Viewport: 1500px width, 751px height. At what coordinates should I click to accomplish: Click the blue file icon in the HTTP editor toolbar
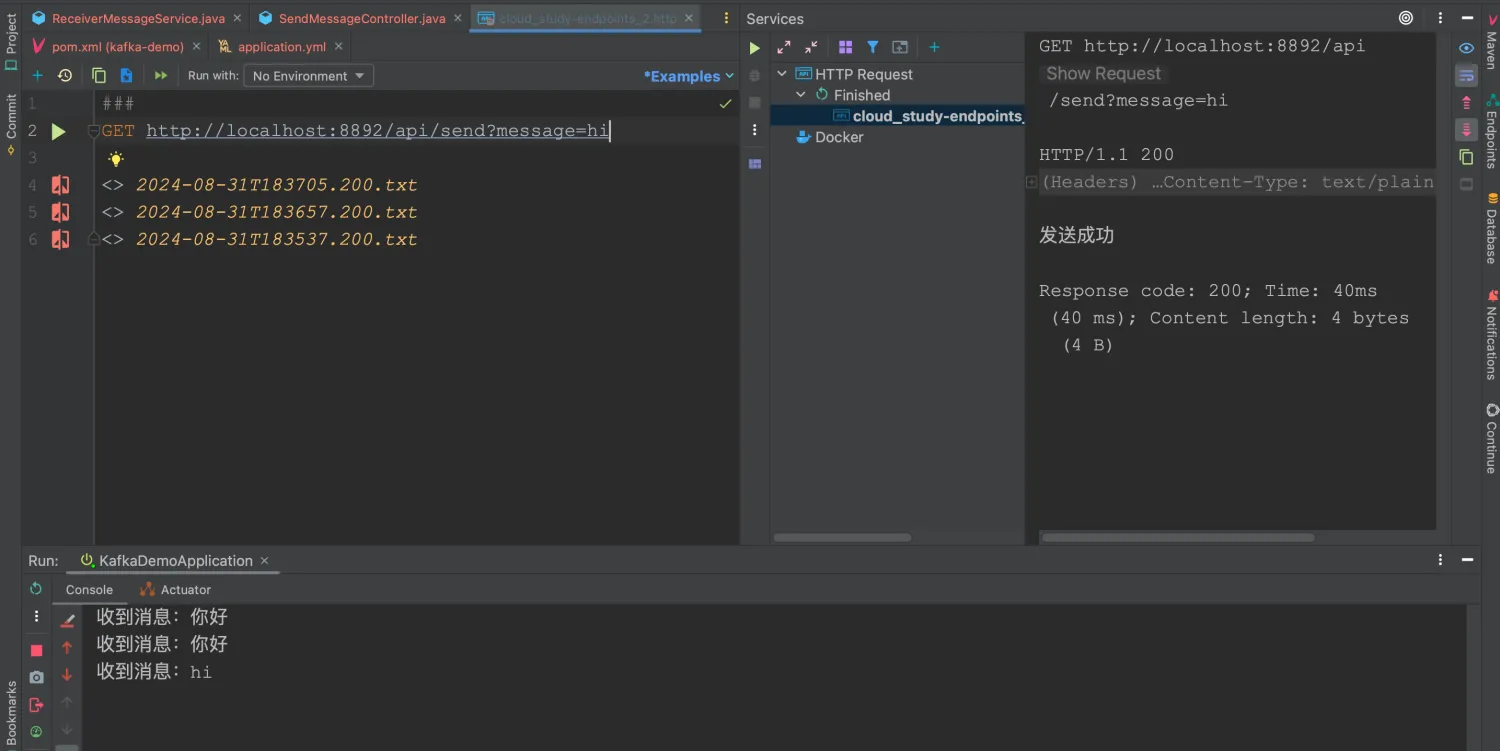click(x=126, y=76)
